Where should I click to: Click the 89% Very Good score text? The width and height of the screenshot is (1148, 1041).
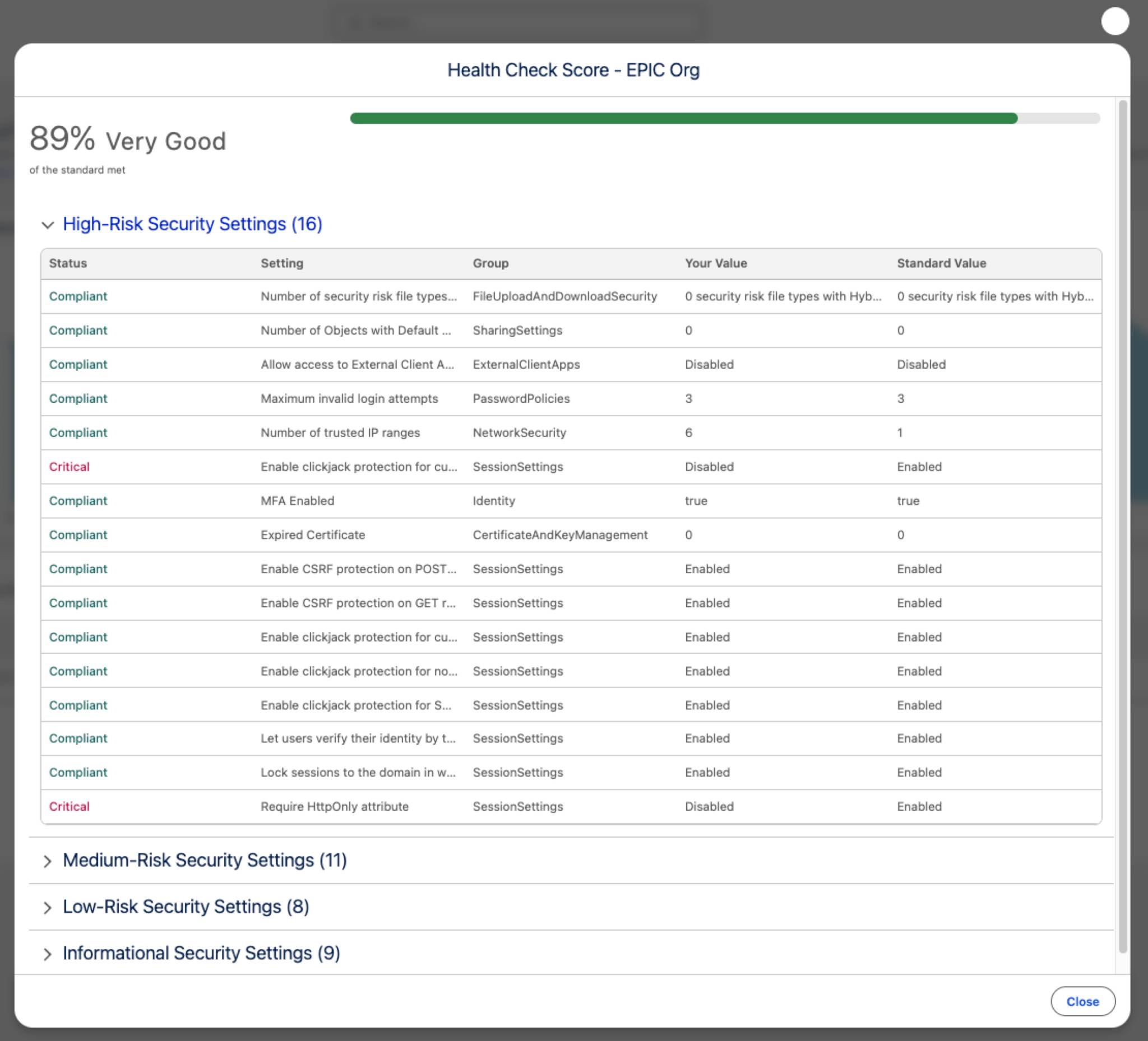coord(128,140)
